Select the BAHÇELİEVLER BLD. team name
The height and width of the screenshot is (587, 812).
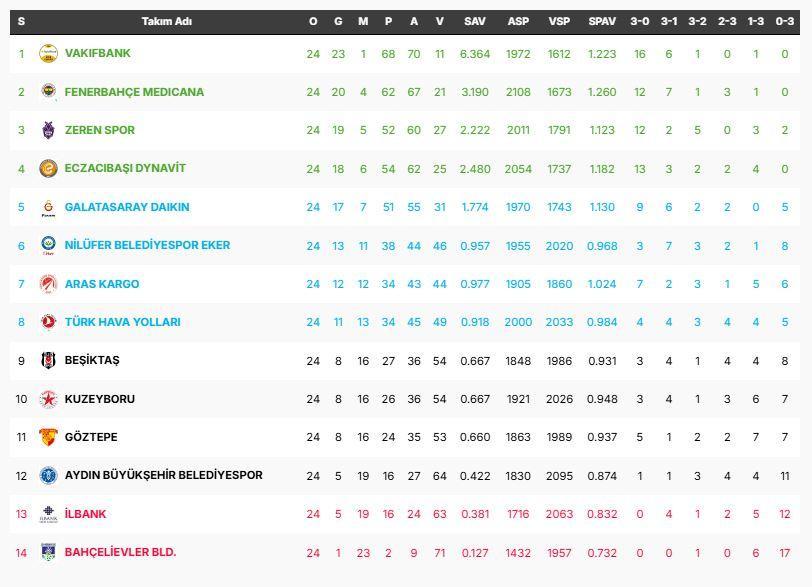pos(120,552)
